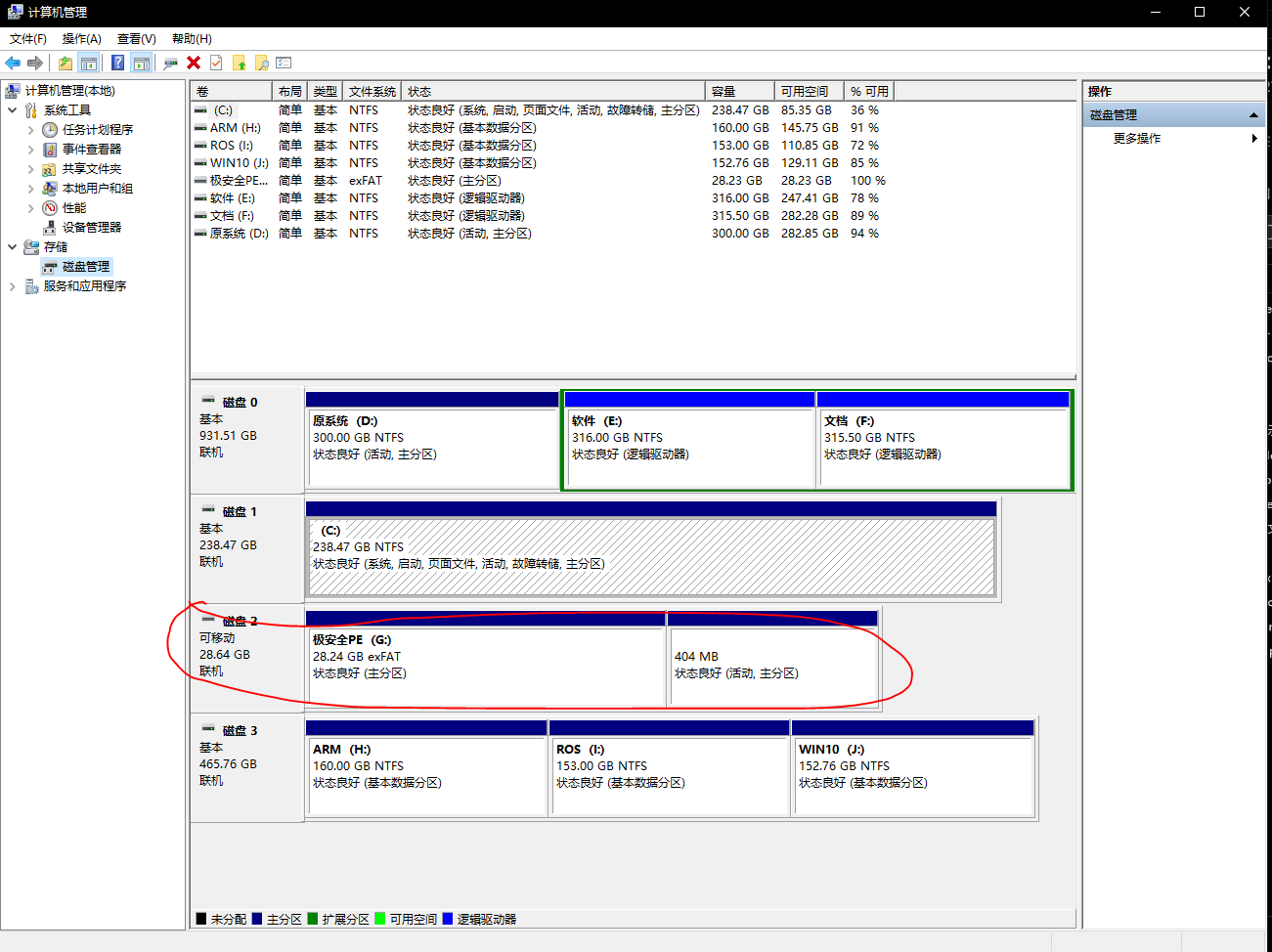
Task: Click 更多操作 in the actions pane
Action: coord(1137,139)
